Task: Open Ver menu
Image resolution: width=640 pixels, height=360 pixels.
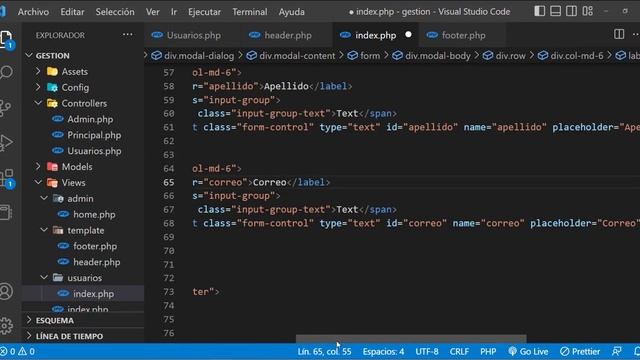Action: click(153, 12)
